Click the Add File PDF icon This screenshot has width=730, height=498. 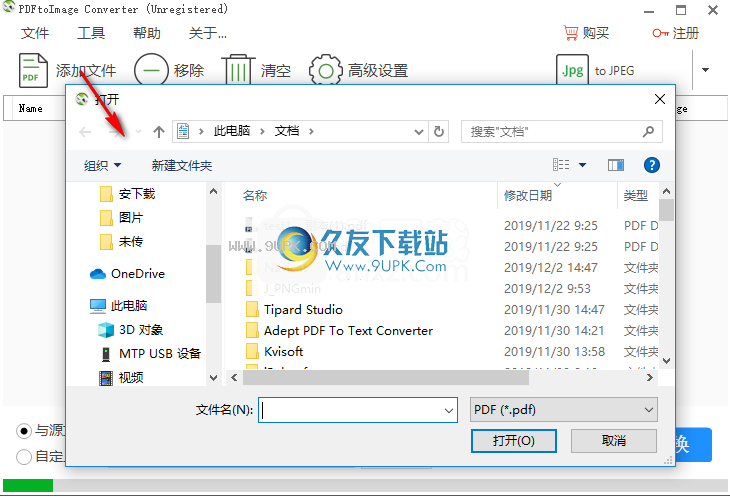(33, 70)
